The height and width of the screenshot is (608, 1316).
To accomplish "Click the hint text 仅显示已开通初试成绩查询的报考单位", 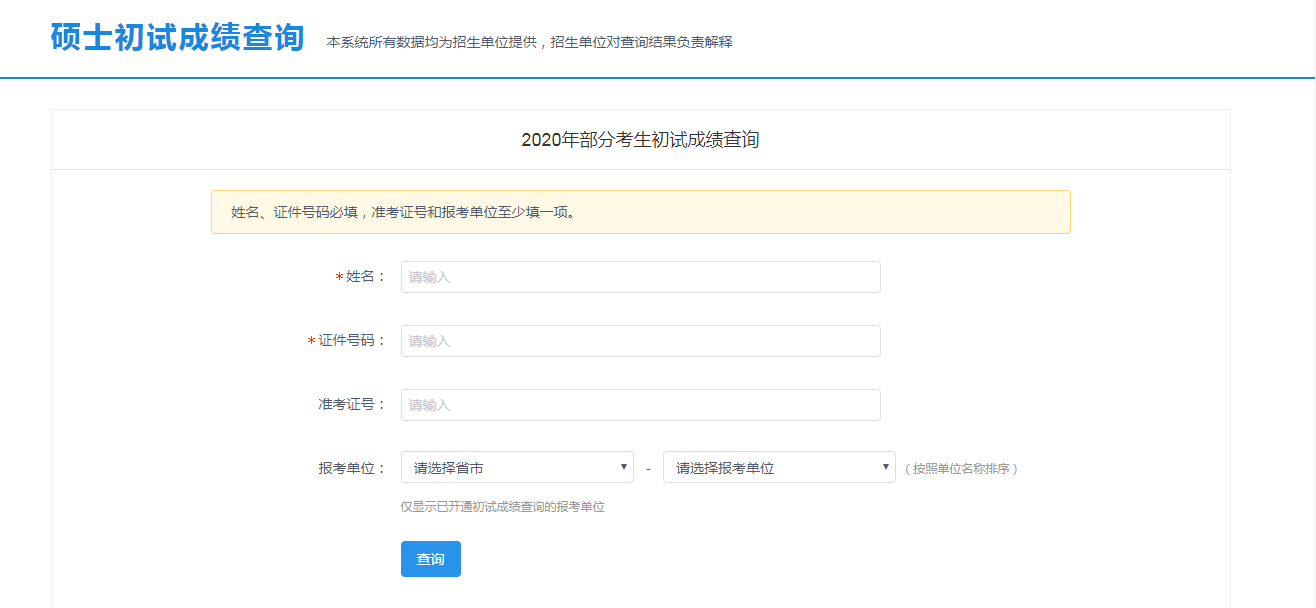I will 502,507.
